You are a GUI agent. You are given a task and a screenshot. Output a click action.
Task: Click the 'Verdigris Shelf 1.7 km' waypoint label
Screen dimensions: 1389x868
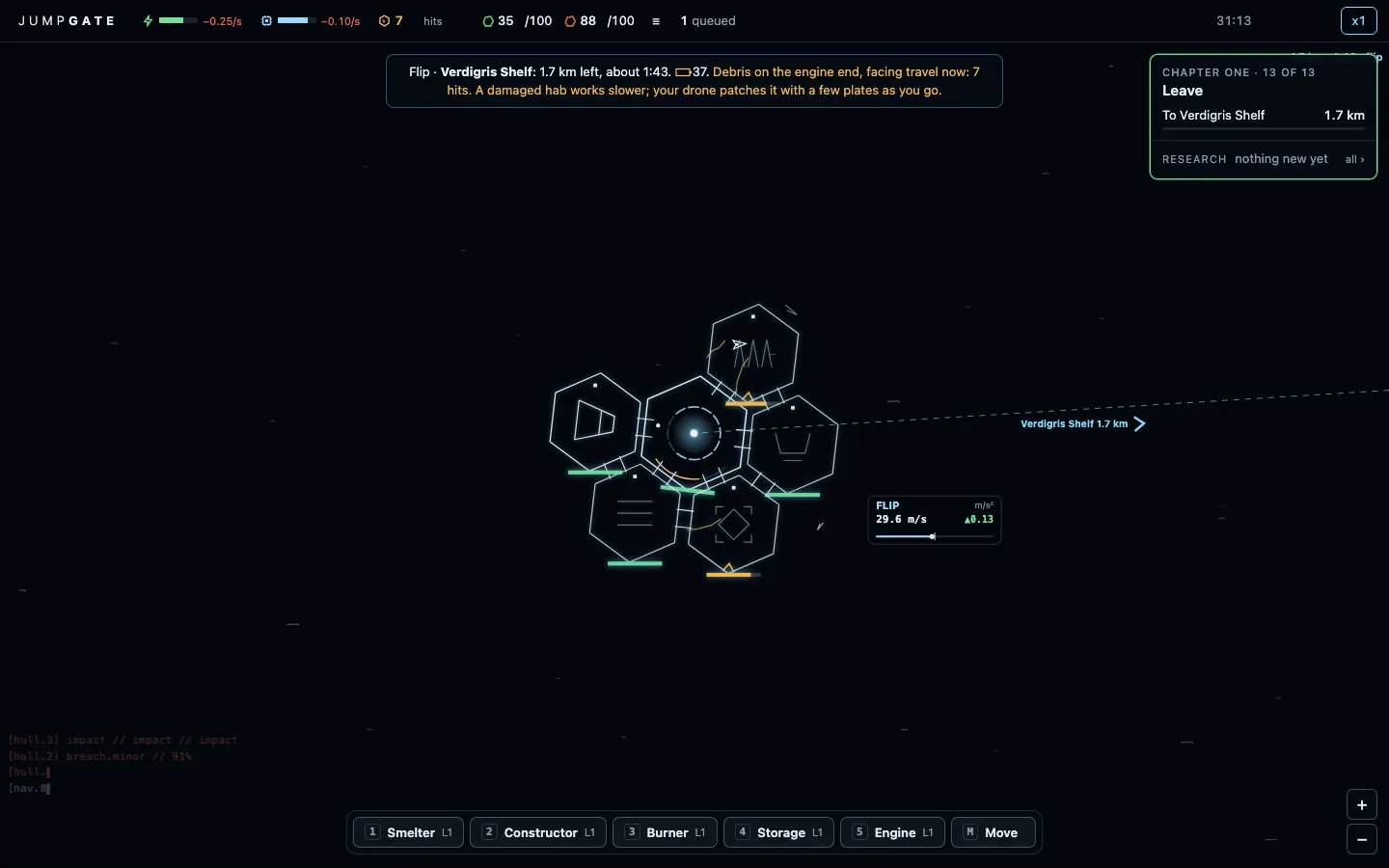click(1074, 423)
